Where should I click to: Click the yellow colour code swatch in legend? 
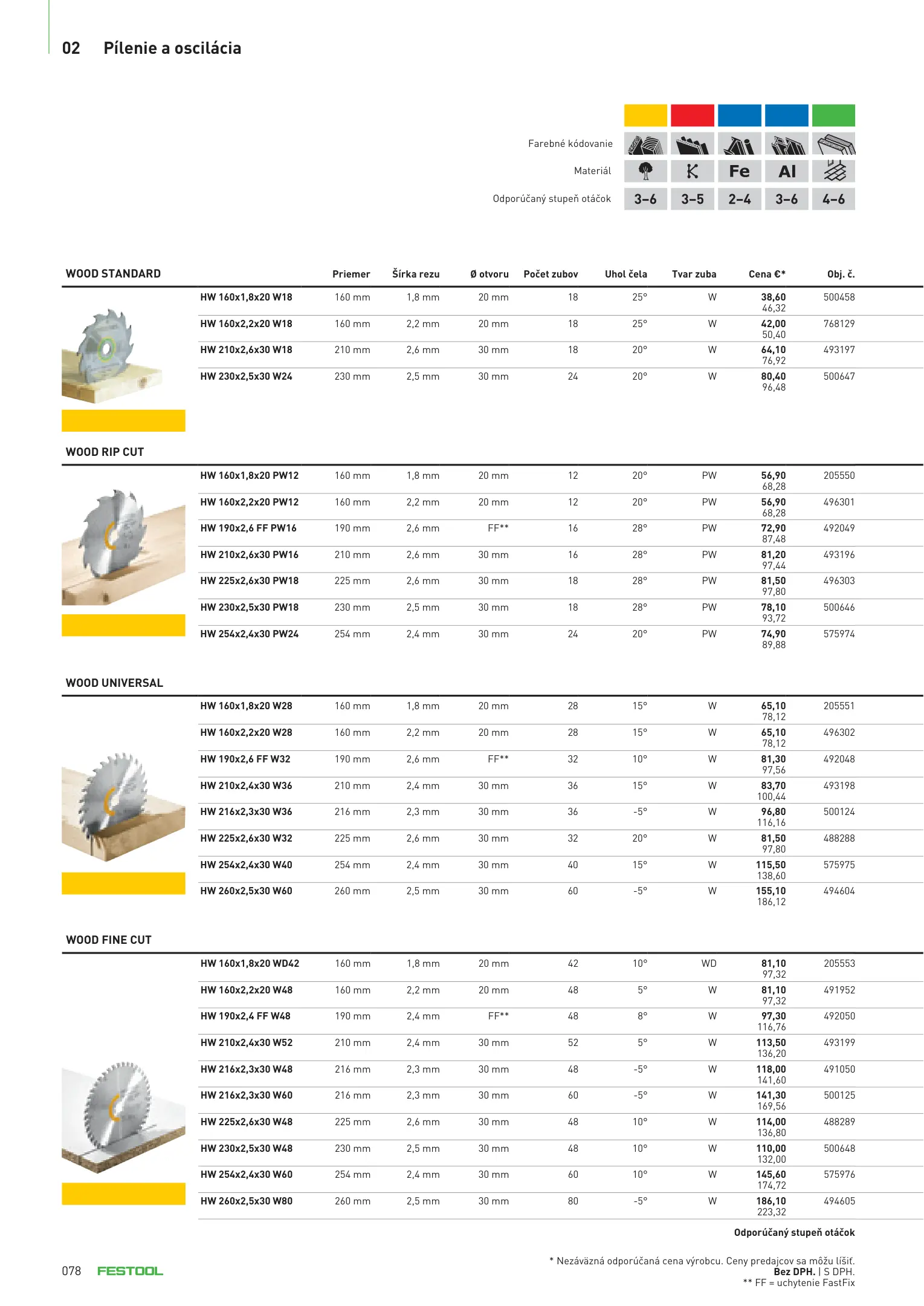point(645,115)
